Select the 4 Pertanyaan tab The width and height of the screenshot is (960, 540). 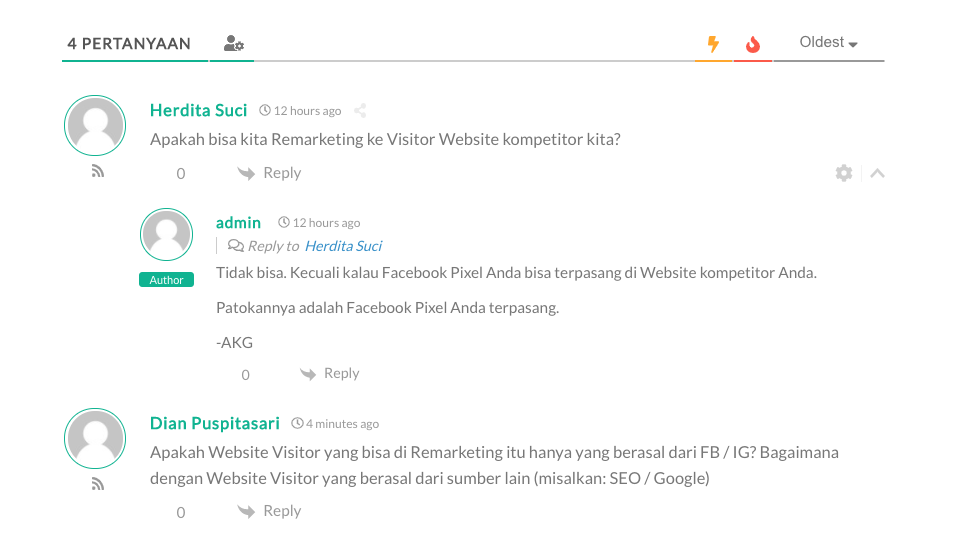point(129,44)
